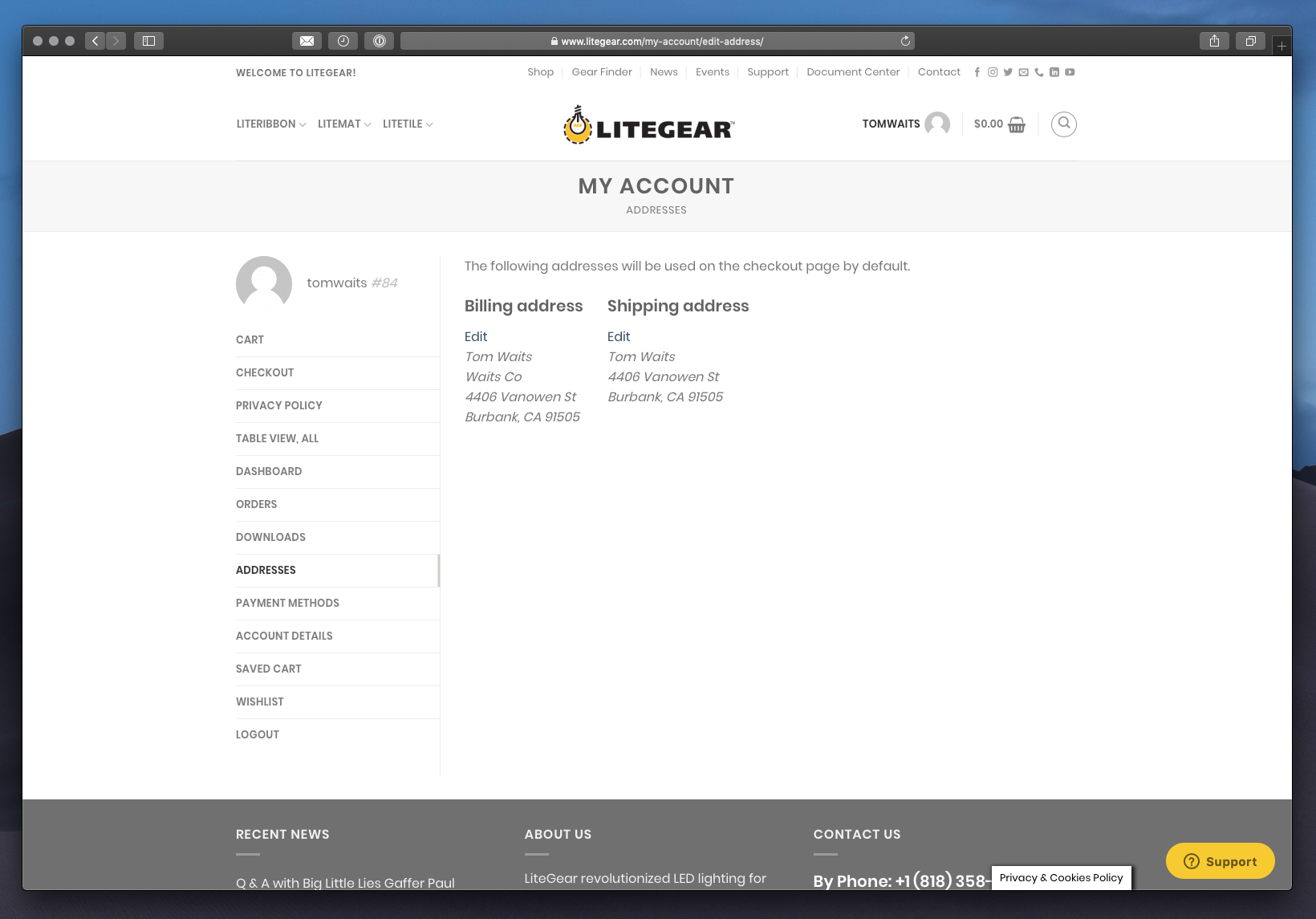Screen dimensions: 1316x919
Task: Select ADDRESSES in account sidebar
Action: (338, 571)
